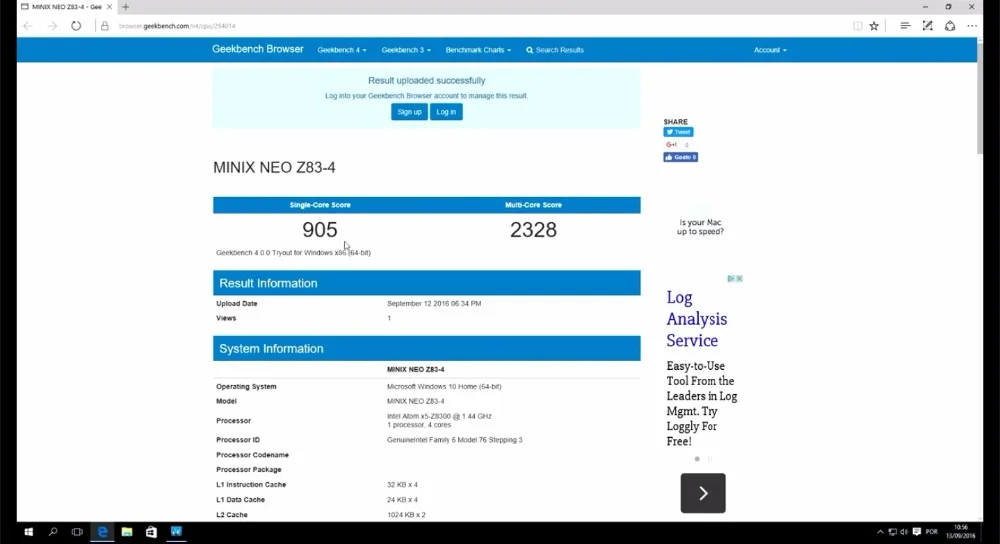Click the Log in button
Viewport: 1000px width, 544px height.
click(x=446, y=112)
